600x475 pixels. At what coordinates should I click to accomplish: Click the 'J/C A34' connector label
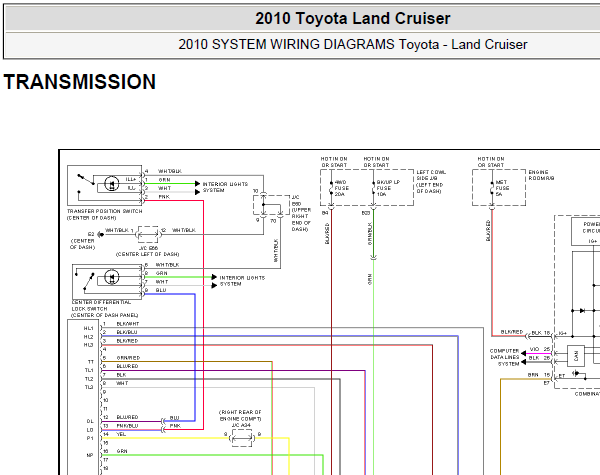(241, 425)
